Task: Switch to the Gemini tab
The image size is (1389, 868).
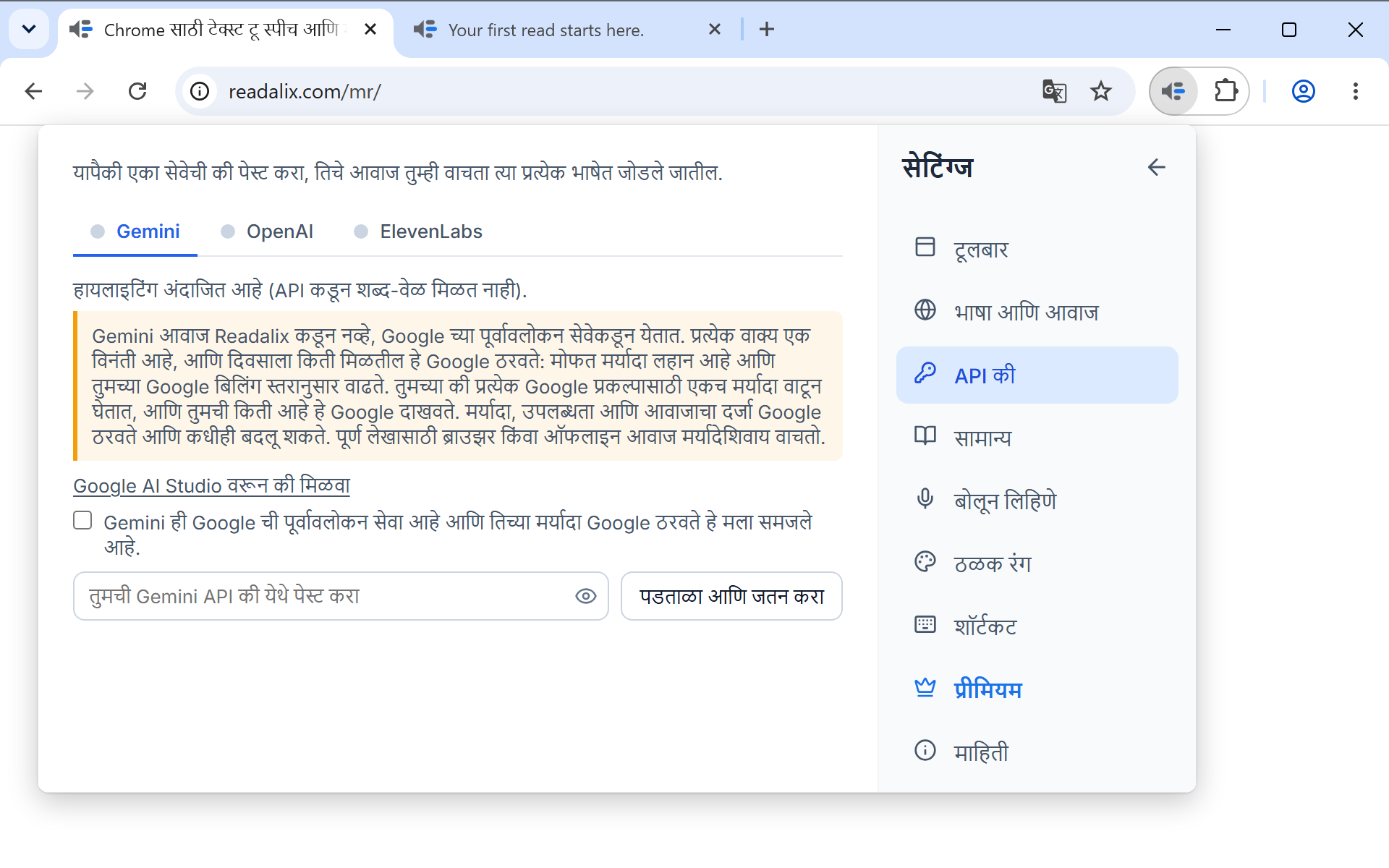Action: point(135,231)
